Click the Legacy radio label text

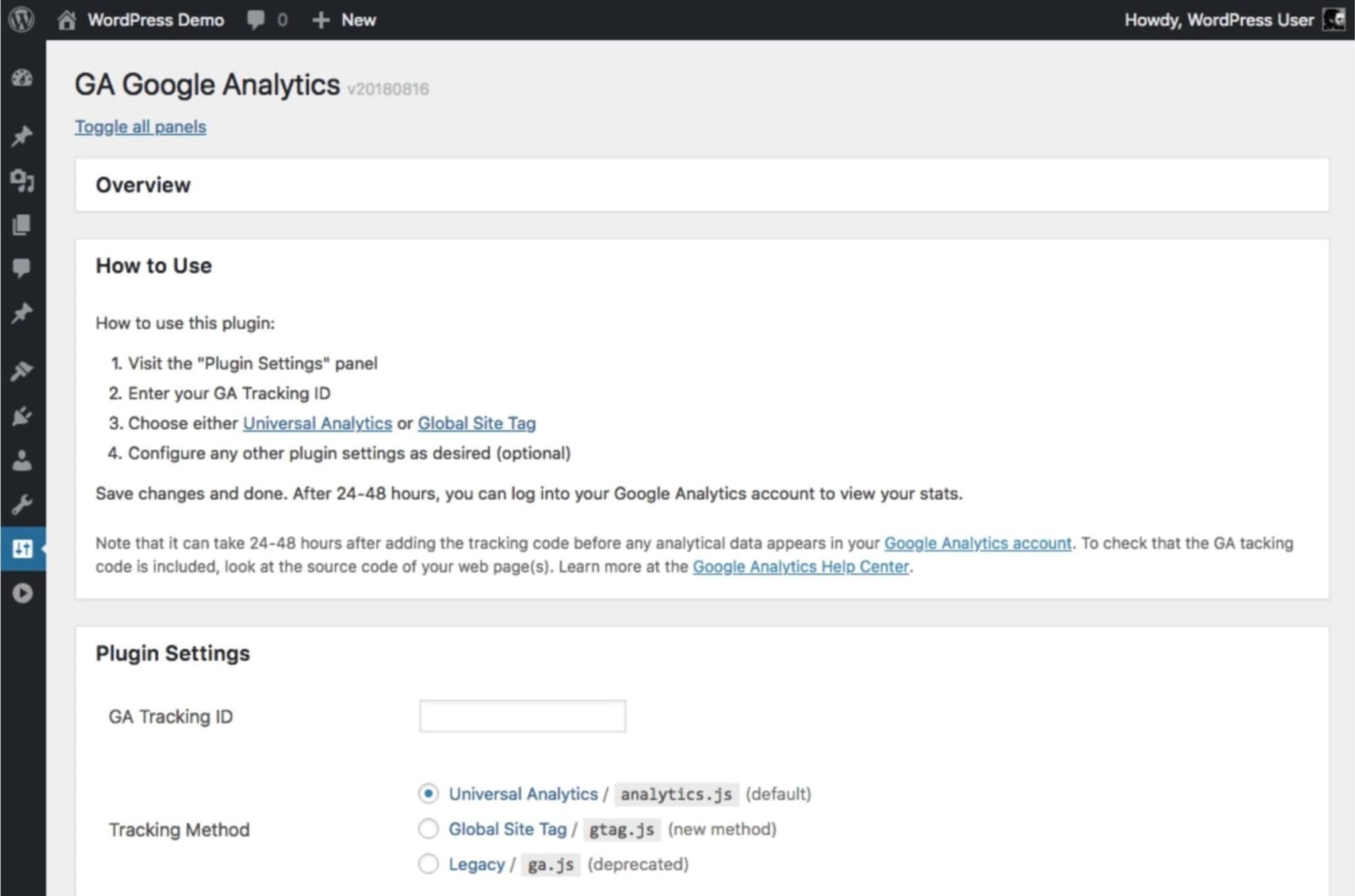(x=476, y=864)
